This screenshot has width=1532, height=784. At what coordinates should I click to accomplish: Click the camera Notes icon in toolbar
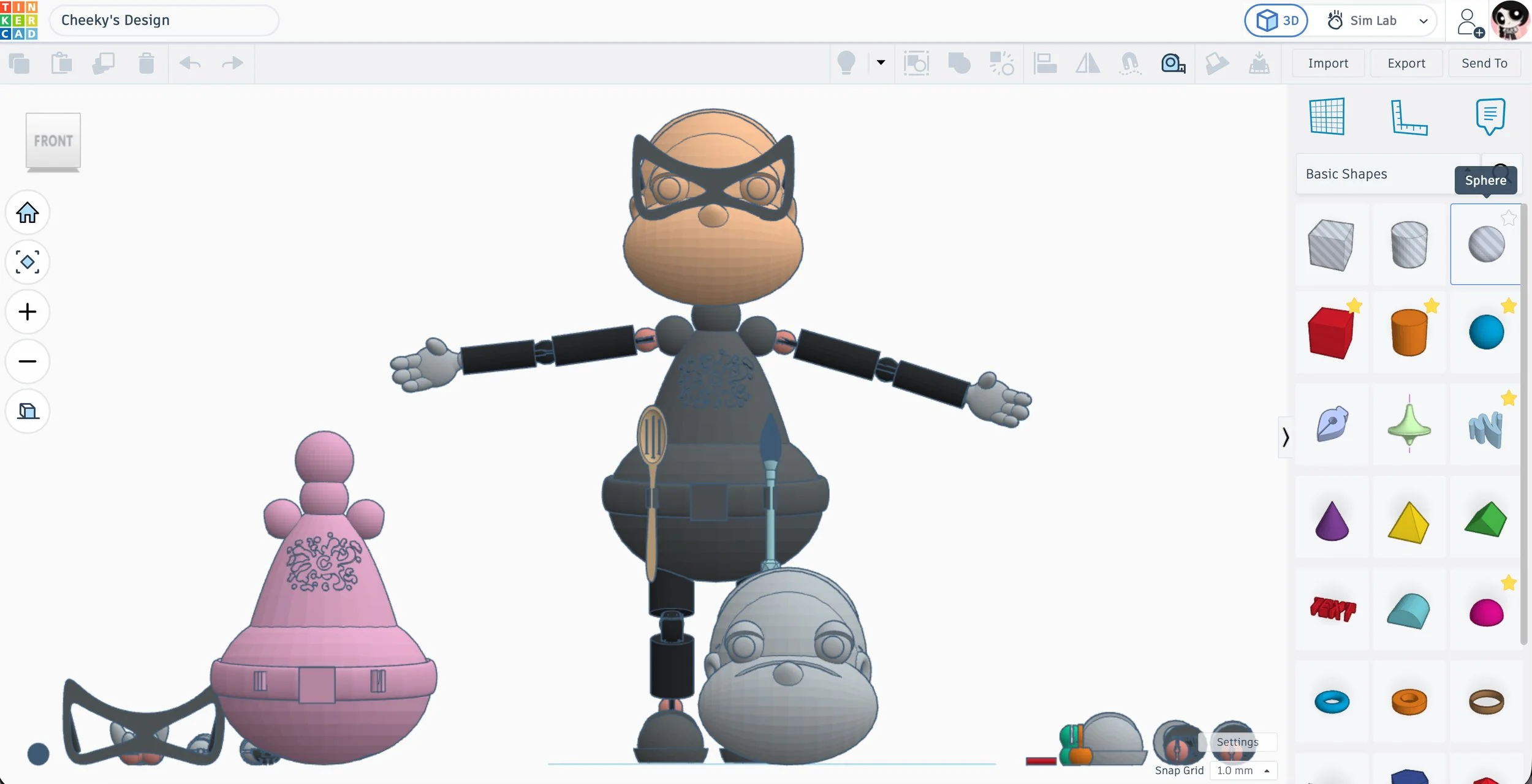tap(1174, 63)
